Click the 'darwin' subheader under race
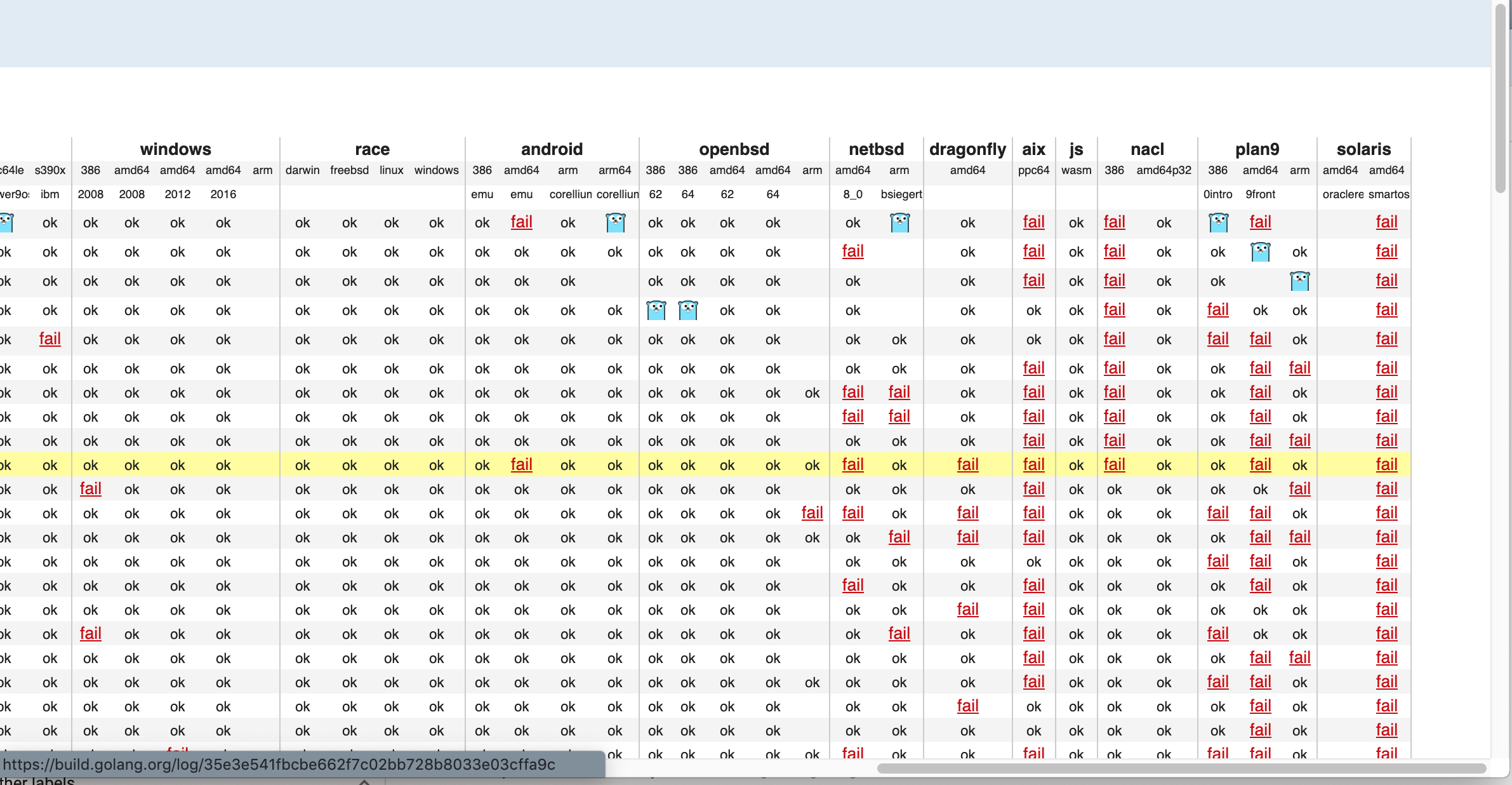The image size is (1512, 785). pyautogui.click(x=303, y=170)
